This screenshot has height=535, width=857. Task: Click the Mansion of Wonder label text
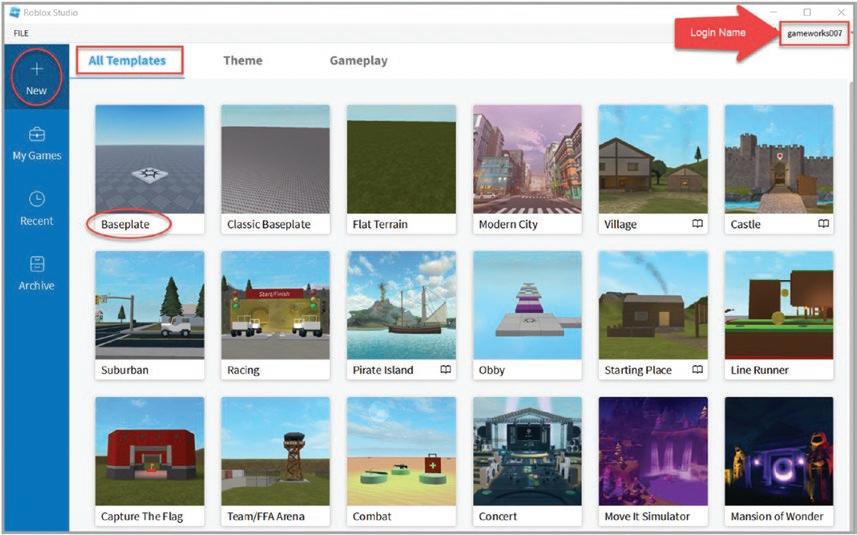(777, 516)
